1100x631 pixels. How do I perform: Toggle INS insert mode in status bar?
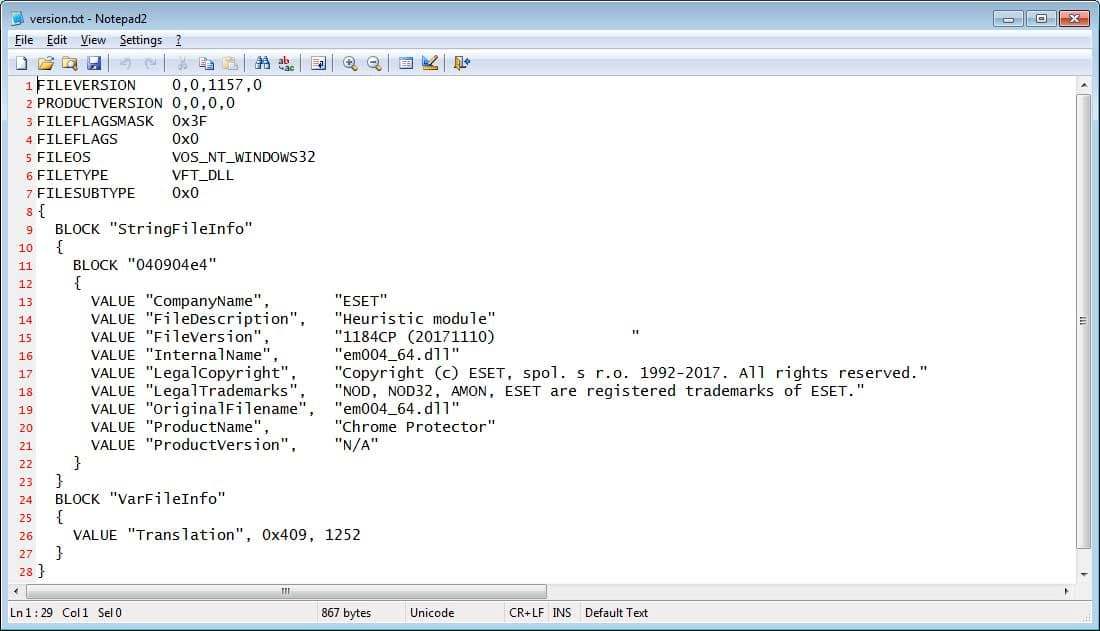pos(561,613)
